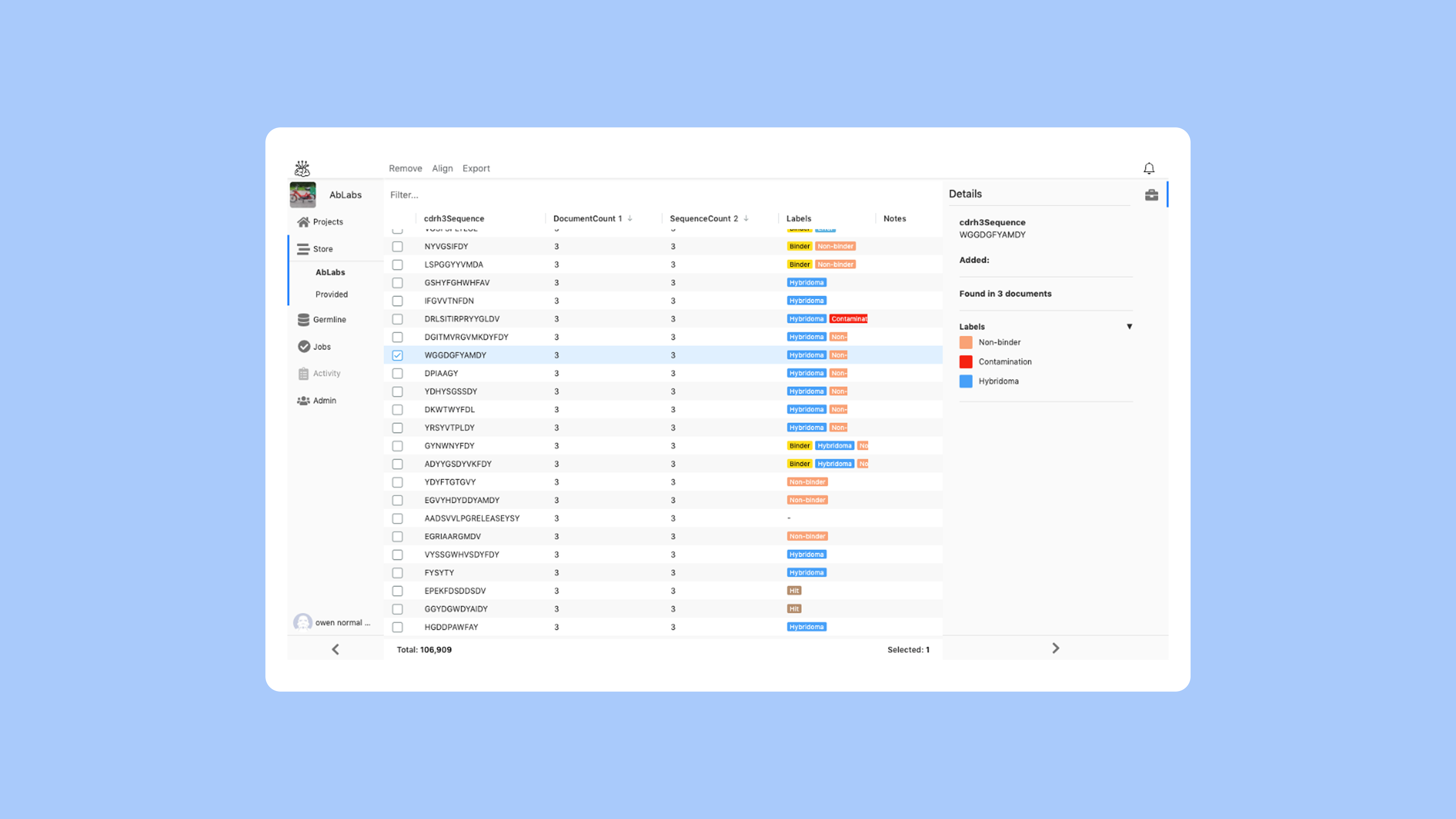Check the EPEKFDSDDSDV row checkbox
The height and width of the screenshot is (819, 1456).
397,591
